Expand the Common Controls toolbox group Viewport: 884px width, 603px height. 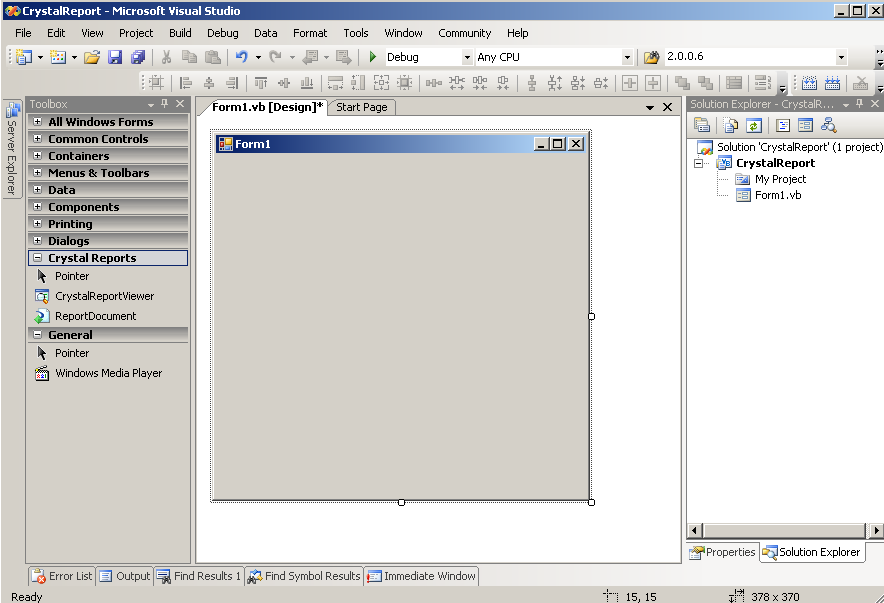[x=38, y=139]
